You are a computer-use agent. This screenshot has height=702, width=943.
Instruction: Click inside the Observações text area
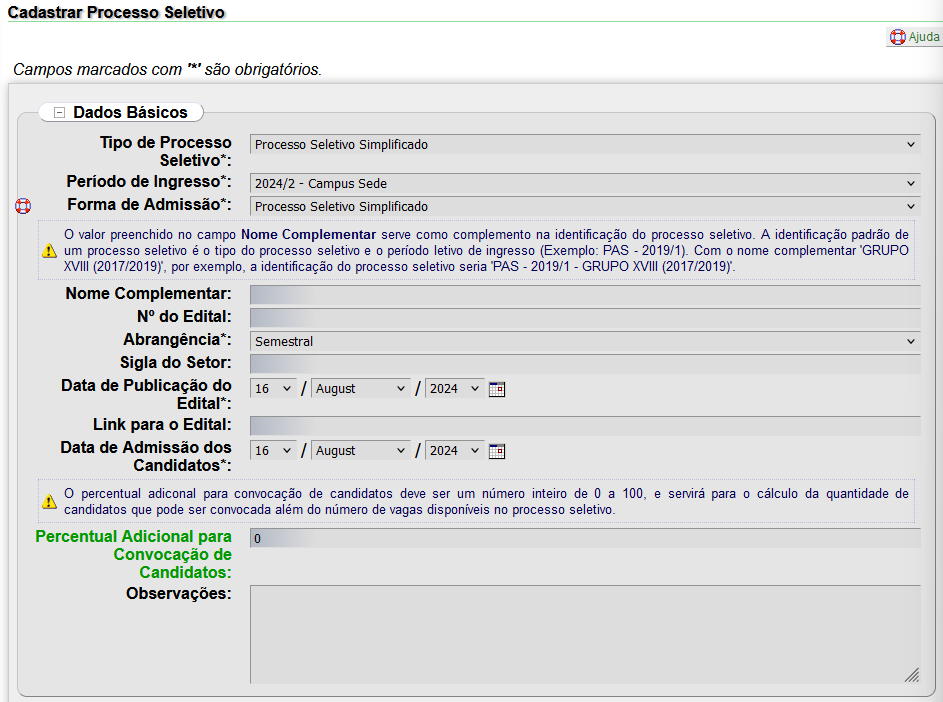[x=584, y=634]
